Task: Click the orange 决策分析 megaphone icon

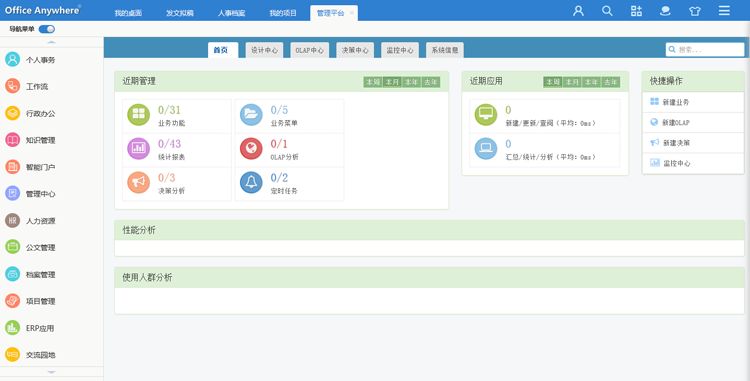Action: click(x=139, y=182)
